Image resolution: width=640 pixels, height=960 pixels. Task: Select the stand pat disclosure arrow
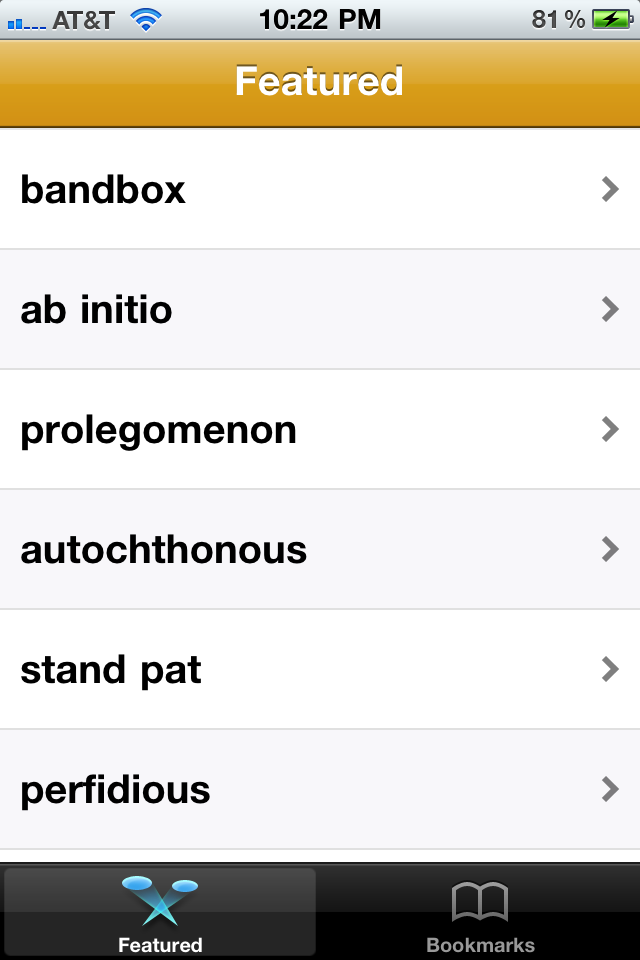(x=610, y=669)
